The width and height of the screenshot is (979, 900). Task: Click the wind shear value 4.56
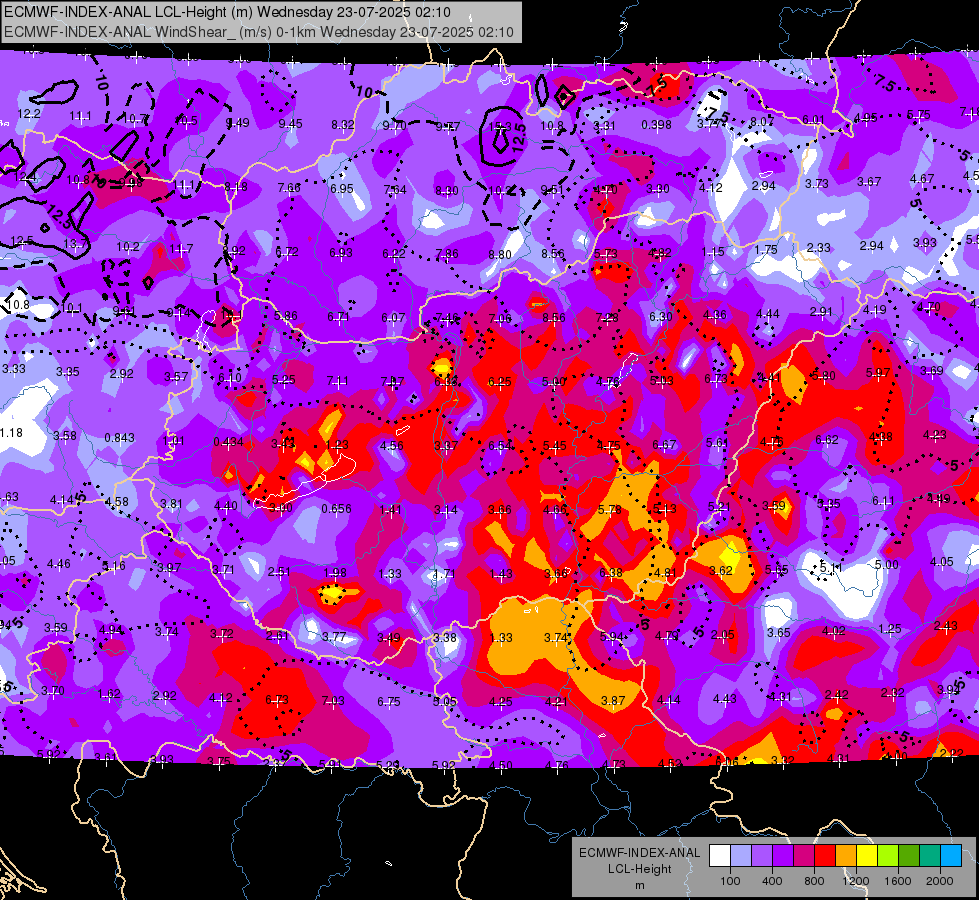391,446
